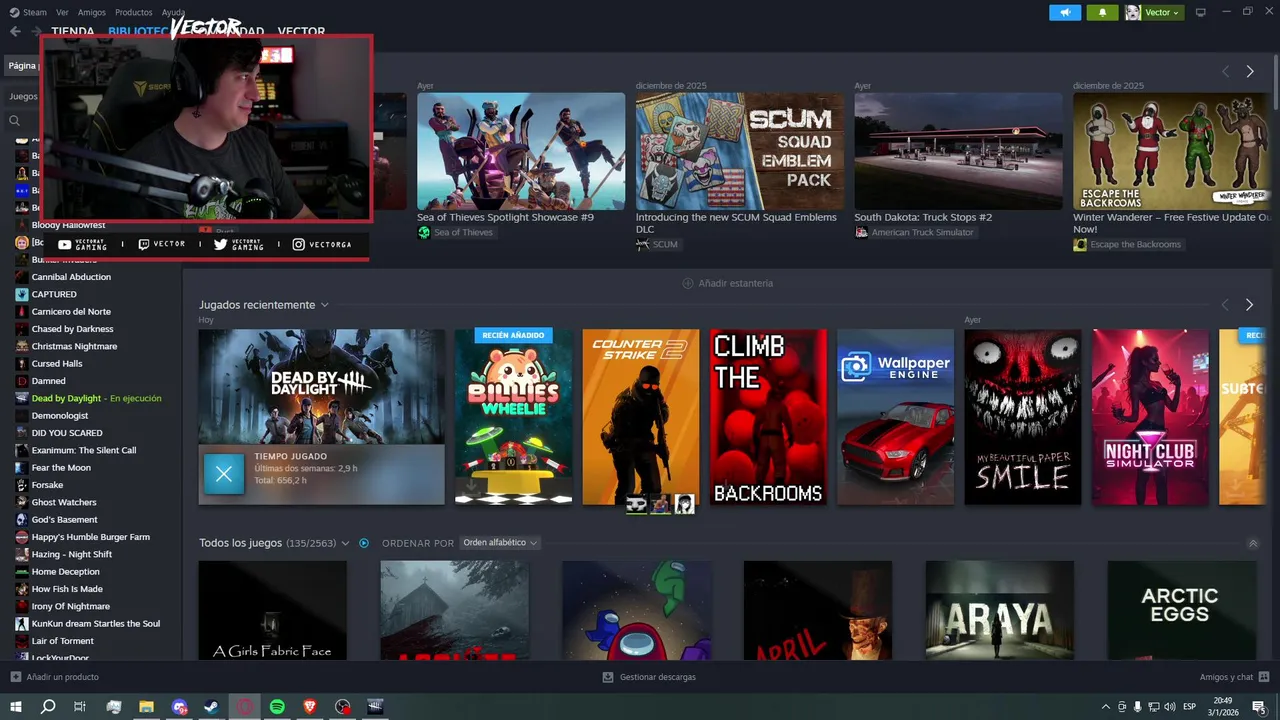The image size is (1280, 720).
Task: Click the Escape the Backrooms game icon
Action: (1080, 244)
